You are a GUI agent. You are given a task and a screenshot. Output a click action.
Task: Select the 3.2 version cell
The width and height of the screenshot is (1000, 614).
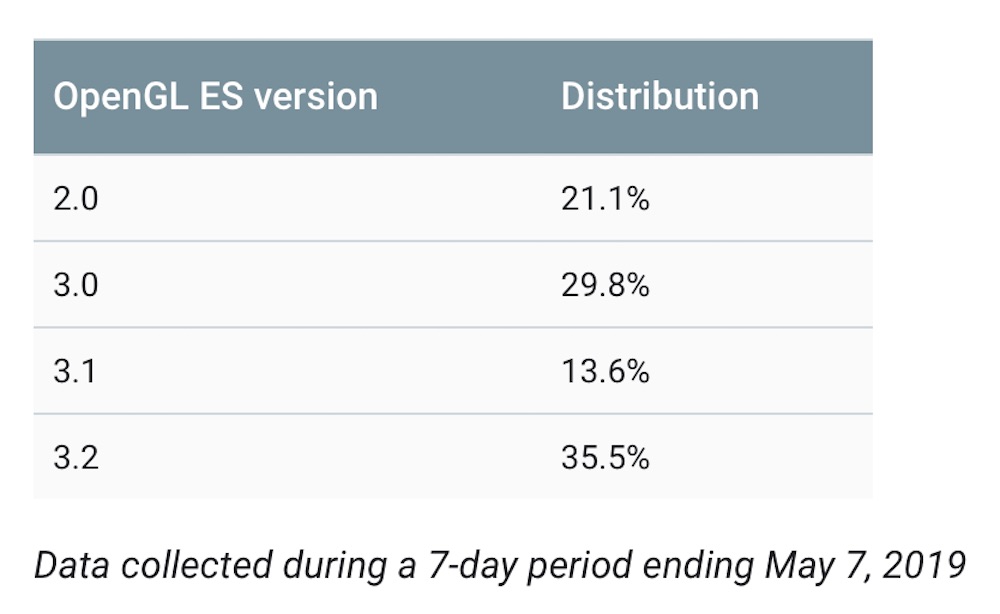click(76, 457)
